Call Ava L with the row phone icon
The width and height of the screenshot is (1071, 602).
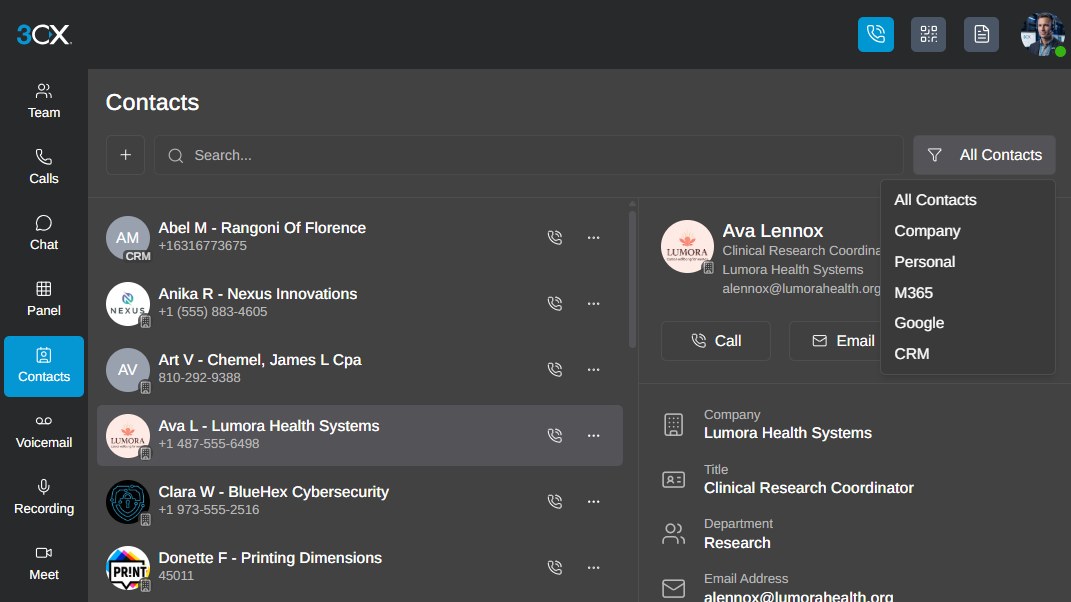coord(555,435)
